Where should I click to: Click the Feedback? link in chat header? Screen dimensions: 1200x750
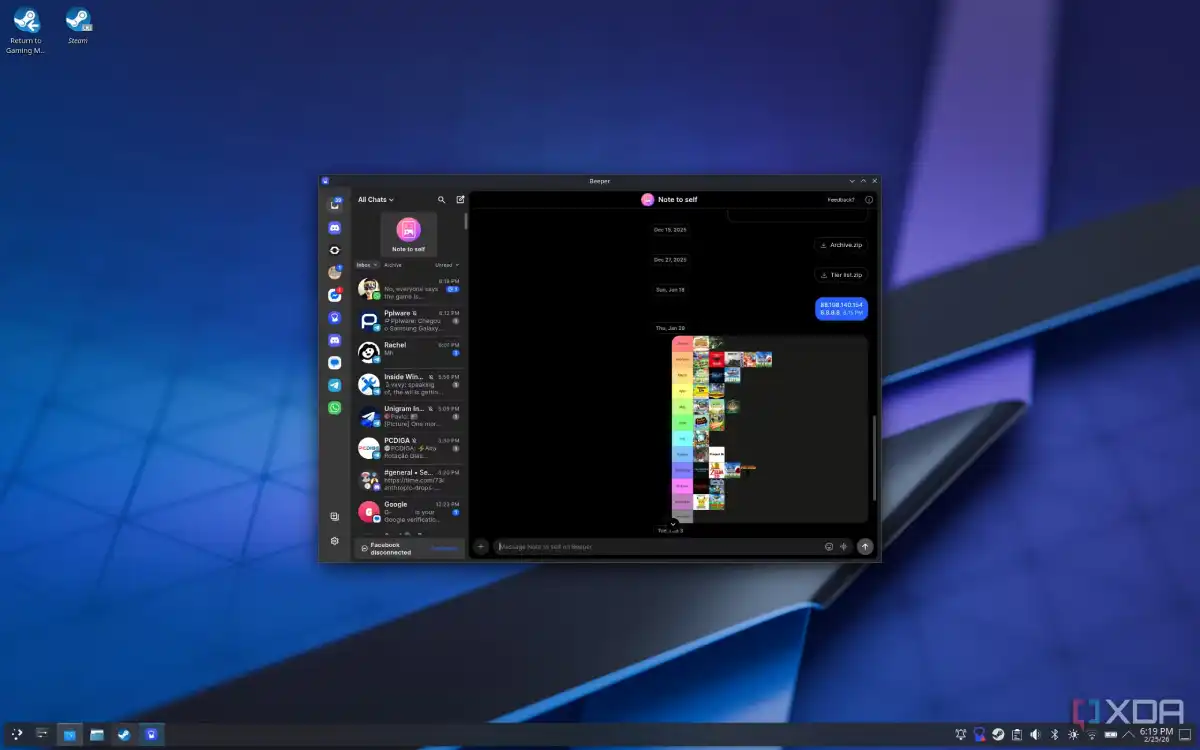point(841,200)
